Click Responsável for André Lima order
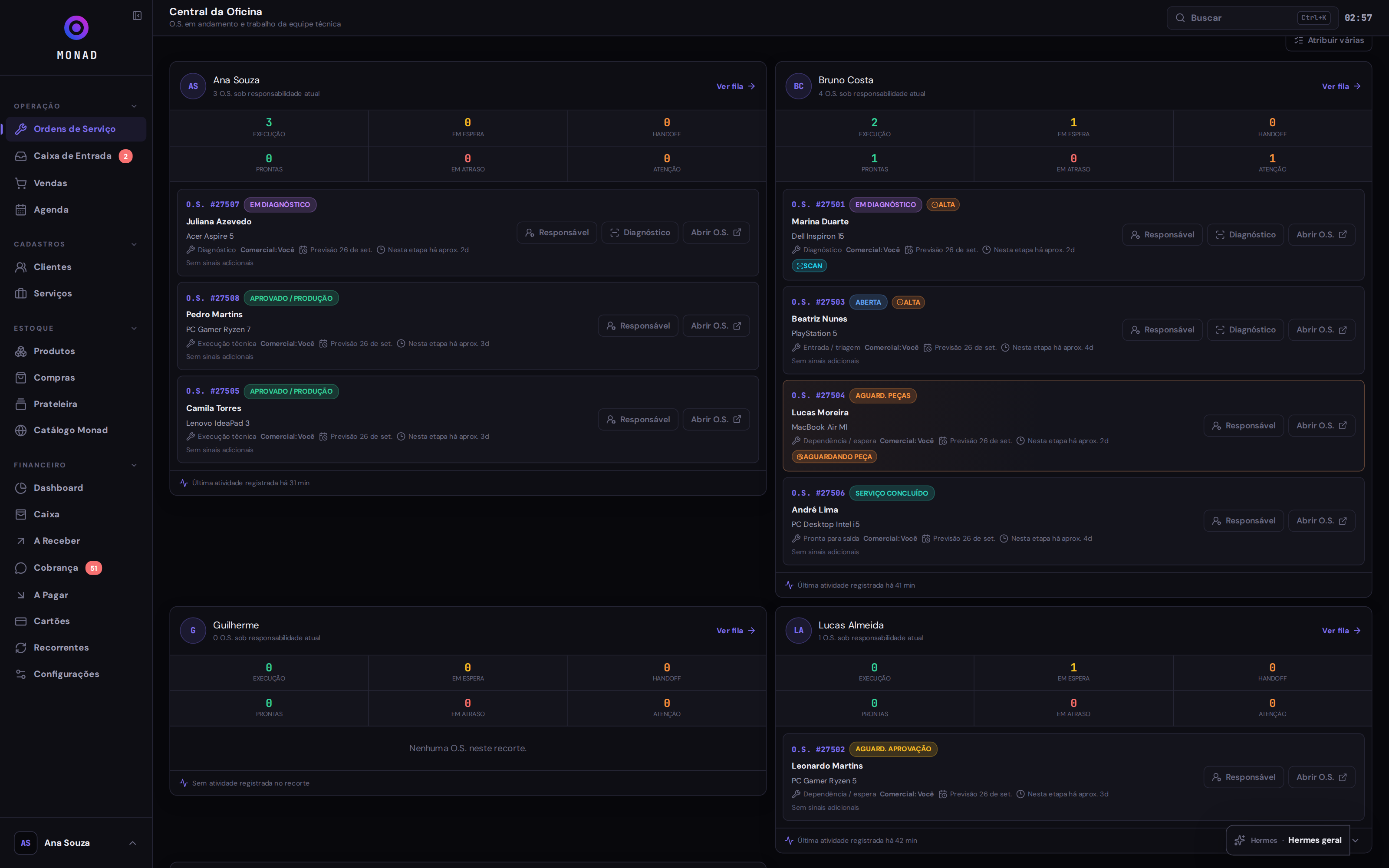 pos(1244,521)
